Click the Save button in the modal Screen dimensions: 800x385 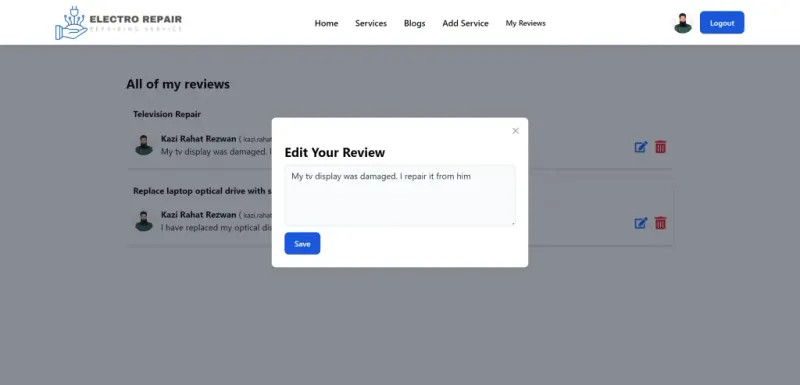(x=302, y=244)
